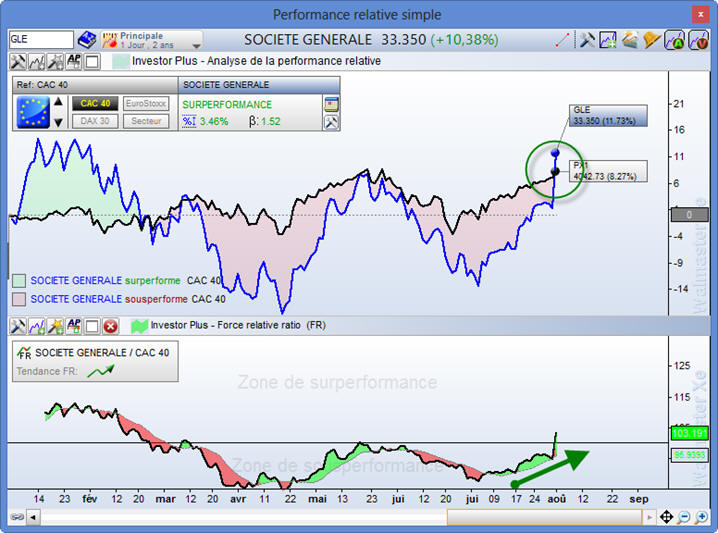This screenshot has height=533, width=718.
Task: Open the A-Z symbol dictionary book icon
Action: 87,40
